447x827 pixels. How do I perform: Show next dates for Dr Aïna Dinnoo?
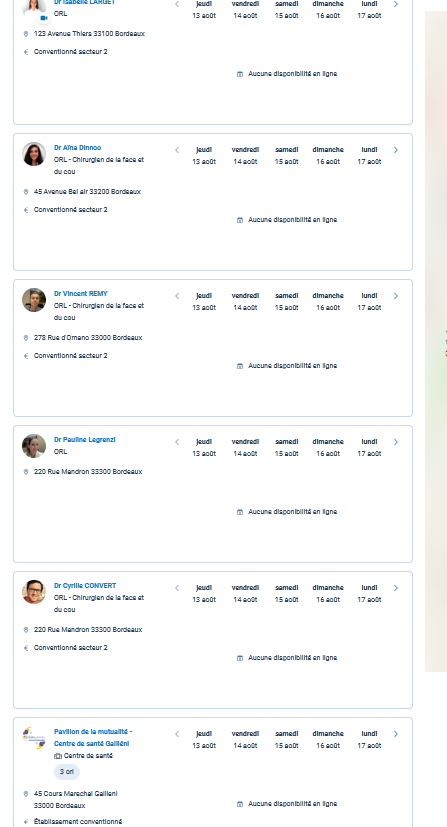[x=396, y=150]
